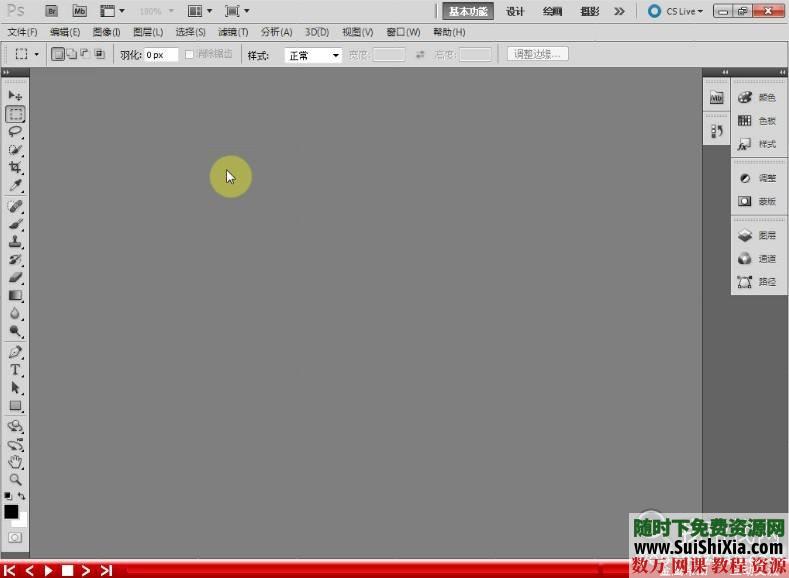Select the Blur tool
The height and width of the screenshot is (578, 789).
15,313
